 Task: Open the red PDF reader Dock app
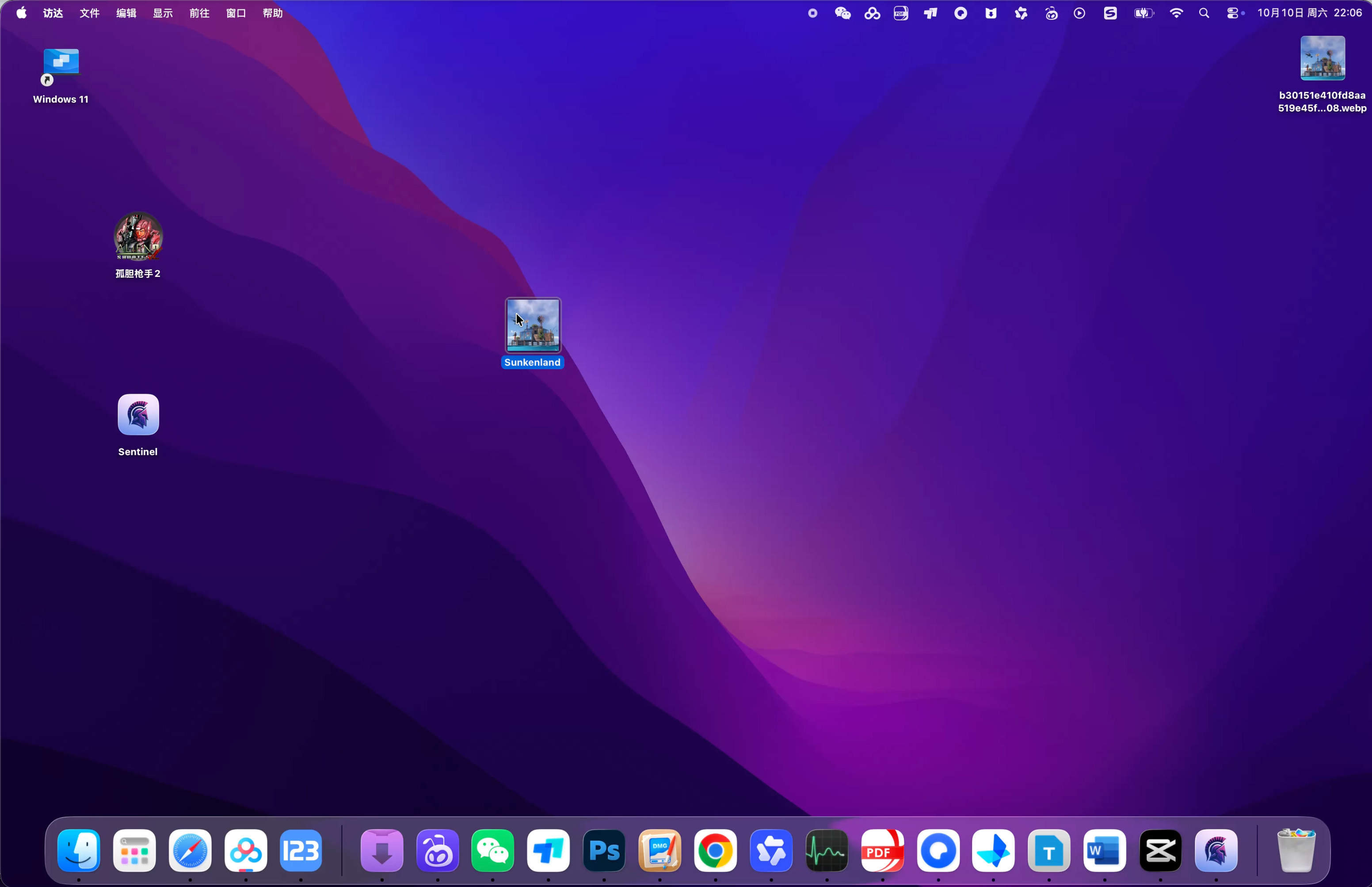(883, 851)
